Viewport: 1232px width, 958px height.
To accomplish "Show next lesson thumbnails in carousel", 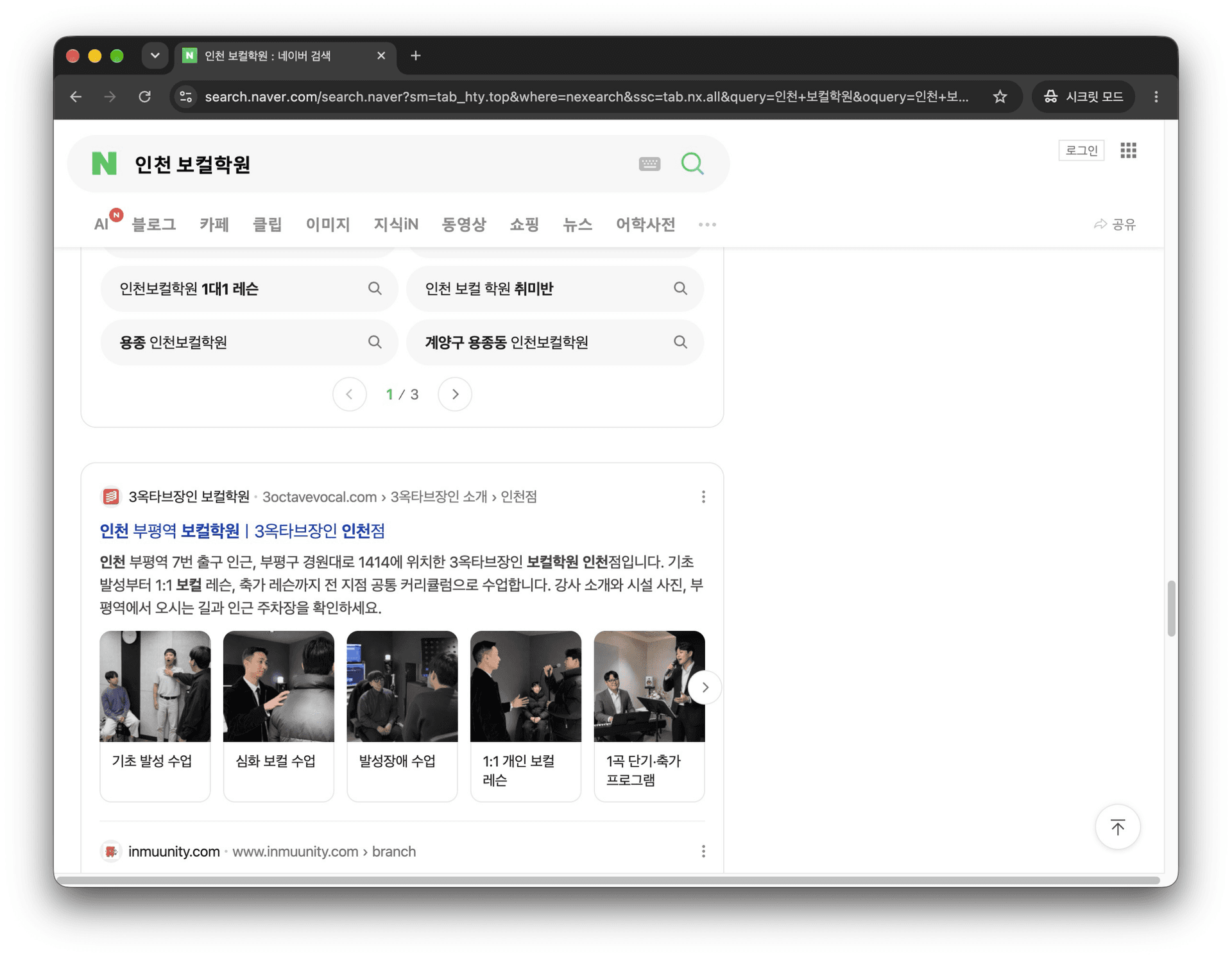I will tap(705, 687).
